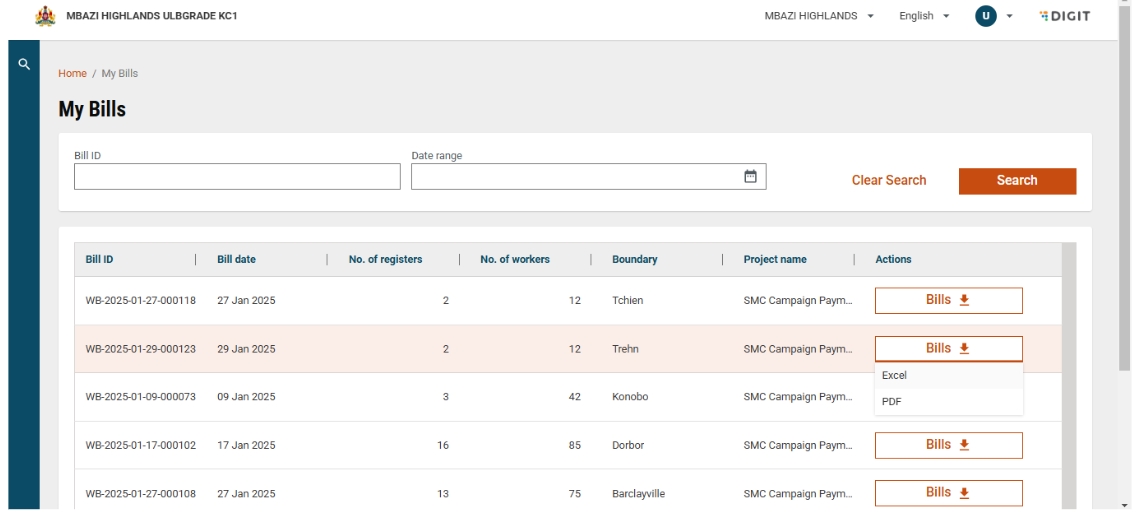Click the state emblem logo
Viewport: 1138px width, 512px height.
click(45, 16)
